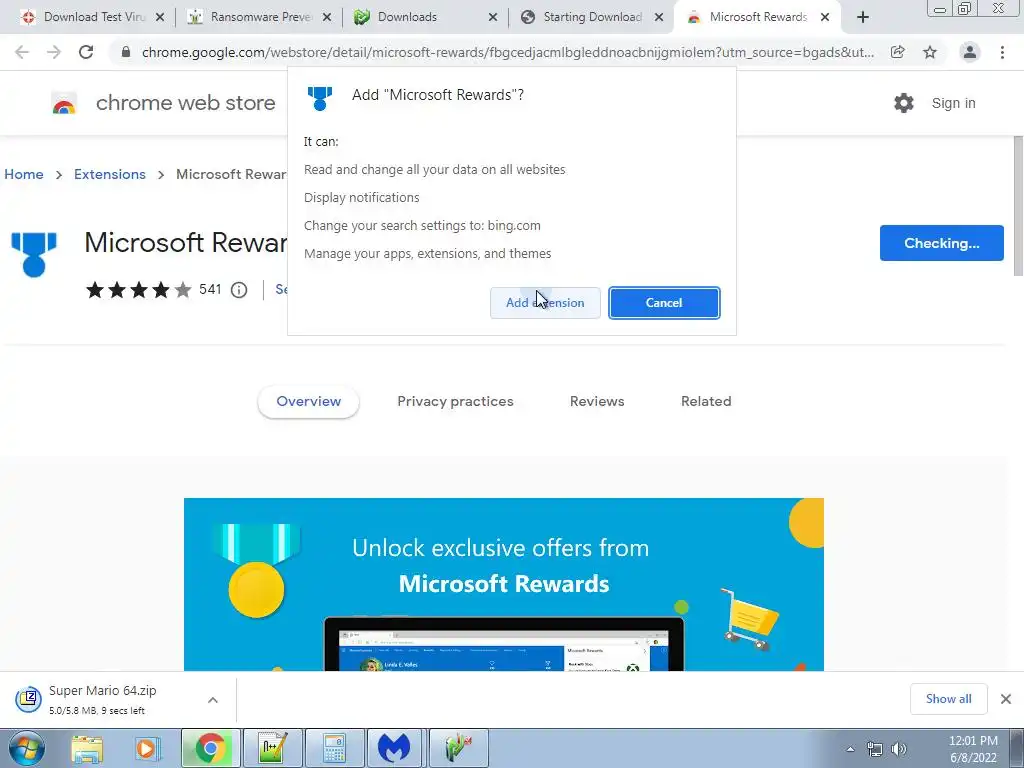This screenshot has height=768, width=1024.
Task: Click the lock icon in address bar
Action: click(x=126, y=52)
